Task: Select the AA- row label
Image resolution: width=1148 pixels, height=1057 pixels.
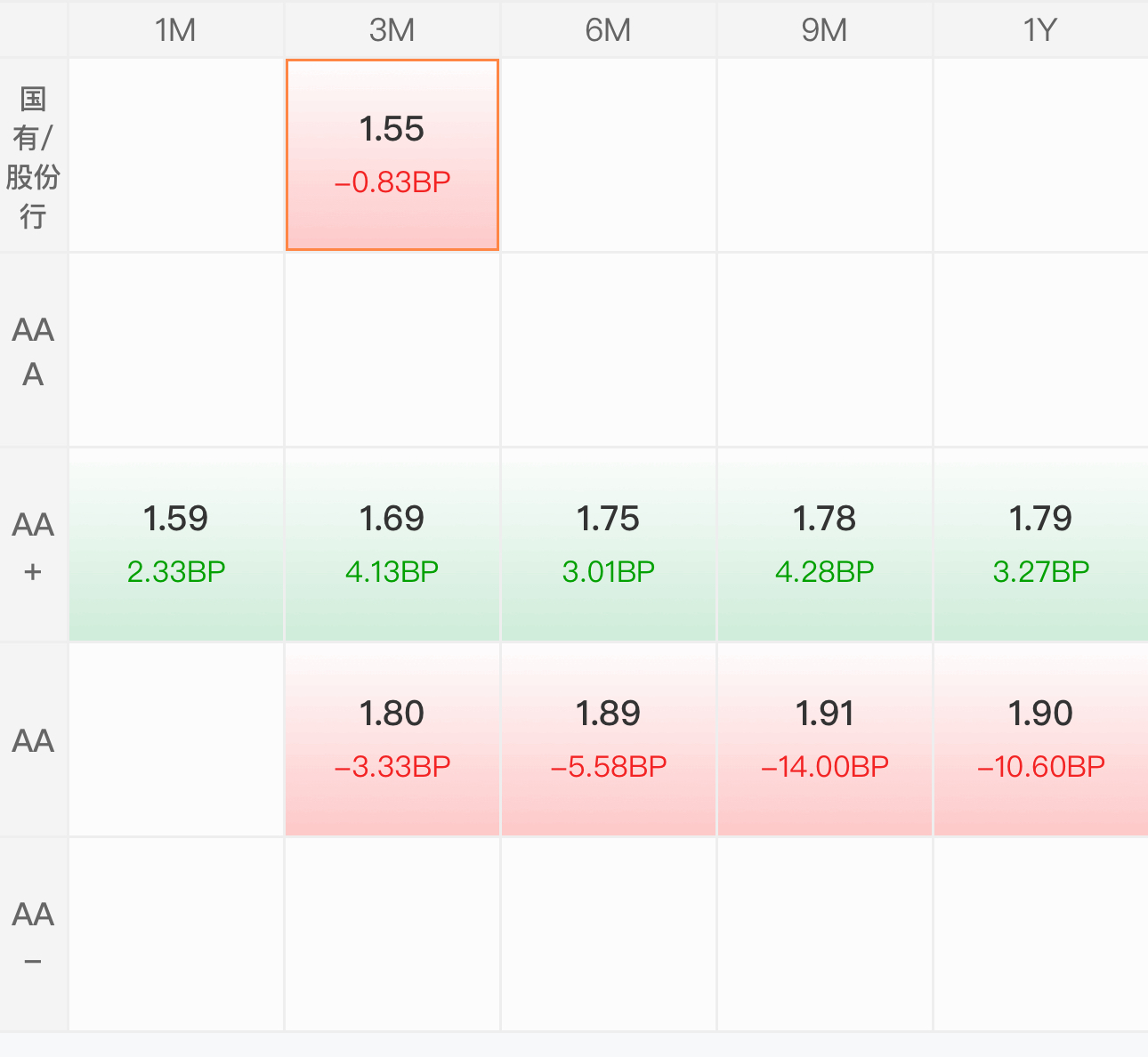Action: point(34,935)
